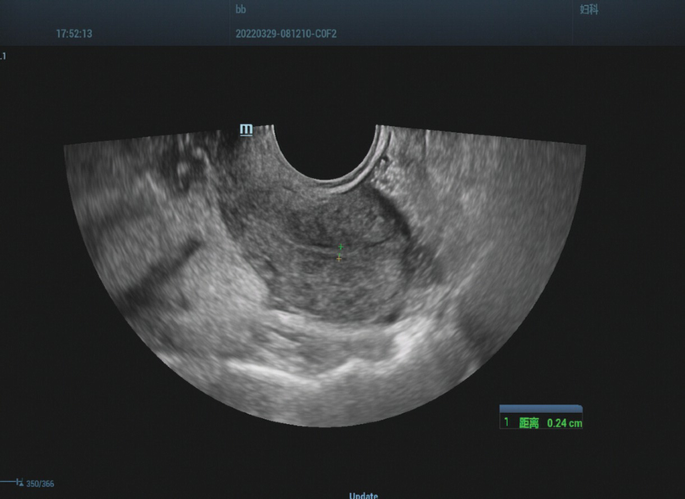Click the timestamp 17:52:13

pyautogui.click(x=74, y=34)
